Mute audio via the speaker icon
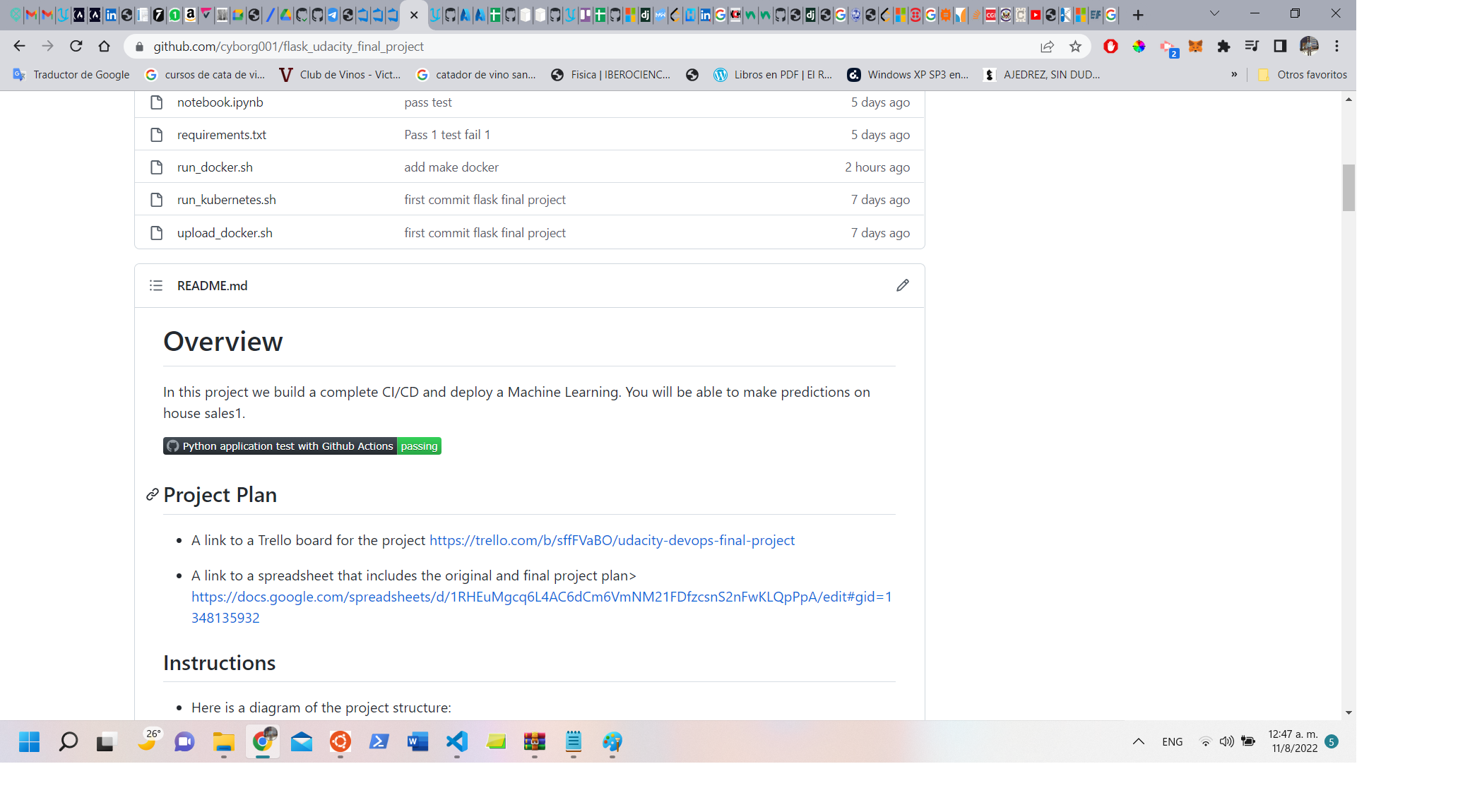Viewport: 1482px width, 812px height. point(1226,741)
